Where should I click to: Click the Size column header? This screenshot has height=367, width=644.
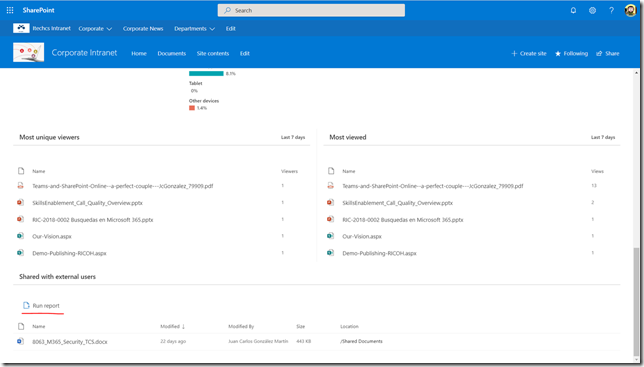[301, 326]
